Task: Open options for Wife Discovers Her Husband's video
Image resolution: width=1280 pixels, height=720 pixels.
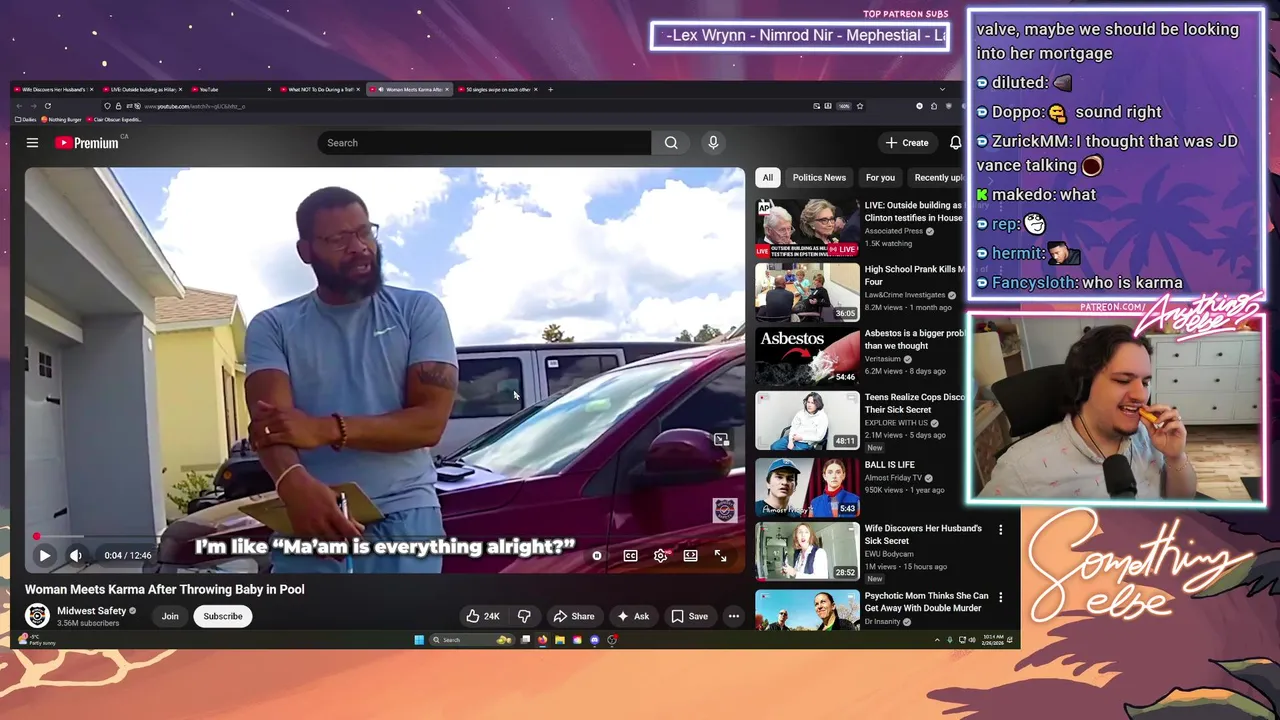Action: [1000, 530]
